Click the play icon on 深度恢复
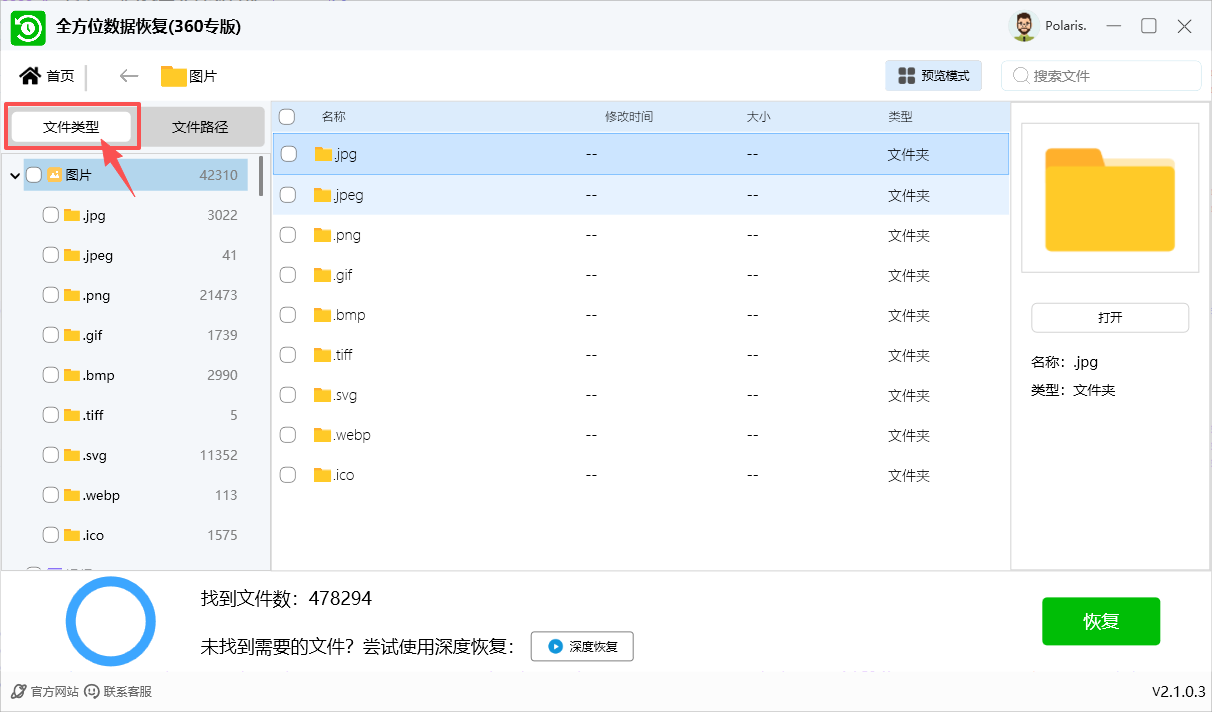1212x712 pixels. [x=555, y=647]
